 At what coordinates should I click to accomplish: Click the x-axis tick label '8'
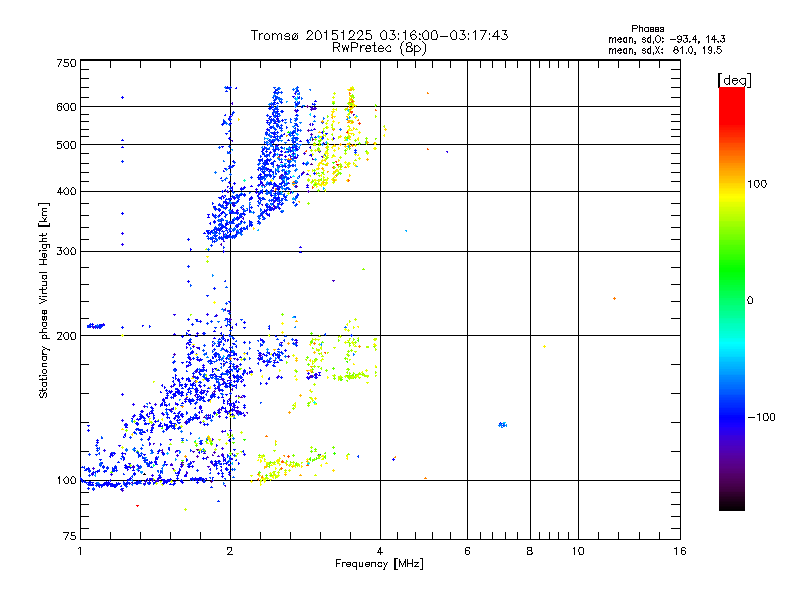click(530, 551)
